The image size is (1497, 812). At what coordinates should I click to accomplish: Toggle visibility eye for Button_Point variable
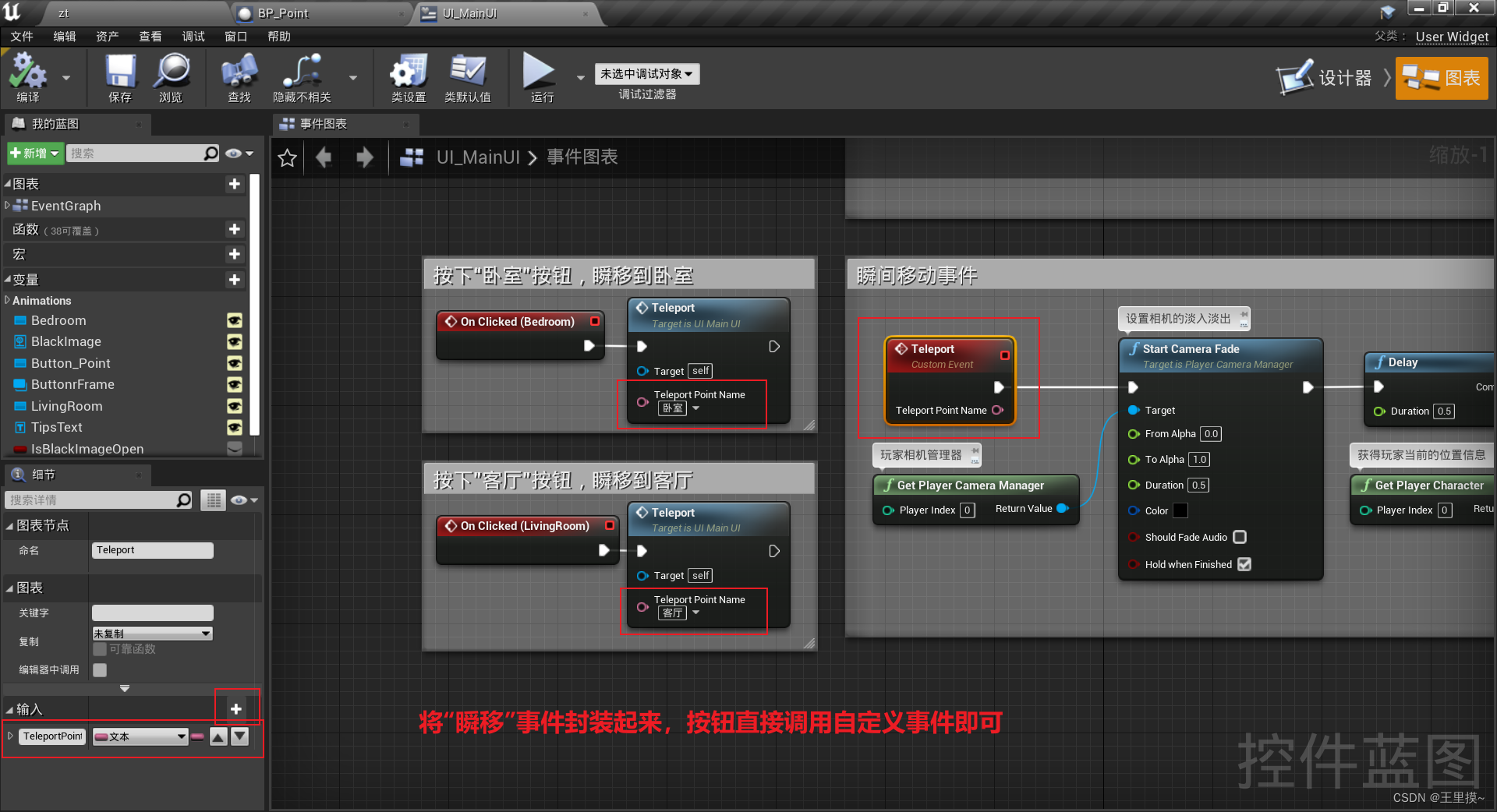click(x=234, y=364)
